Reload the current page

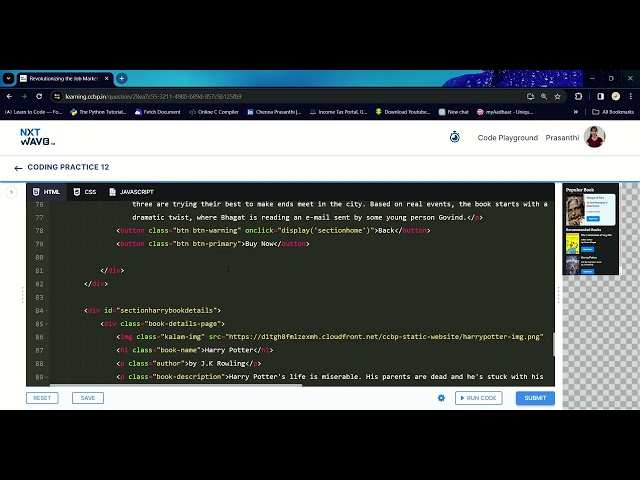coord(39,96)
